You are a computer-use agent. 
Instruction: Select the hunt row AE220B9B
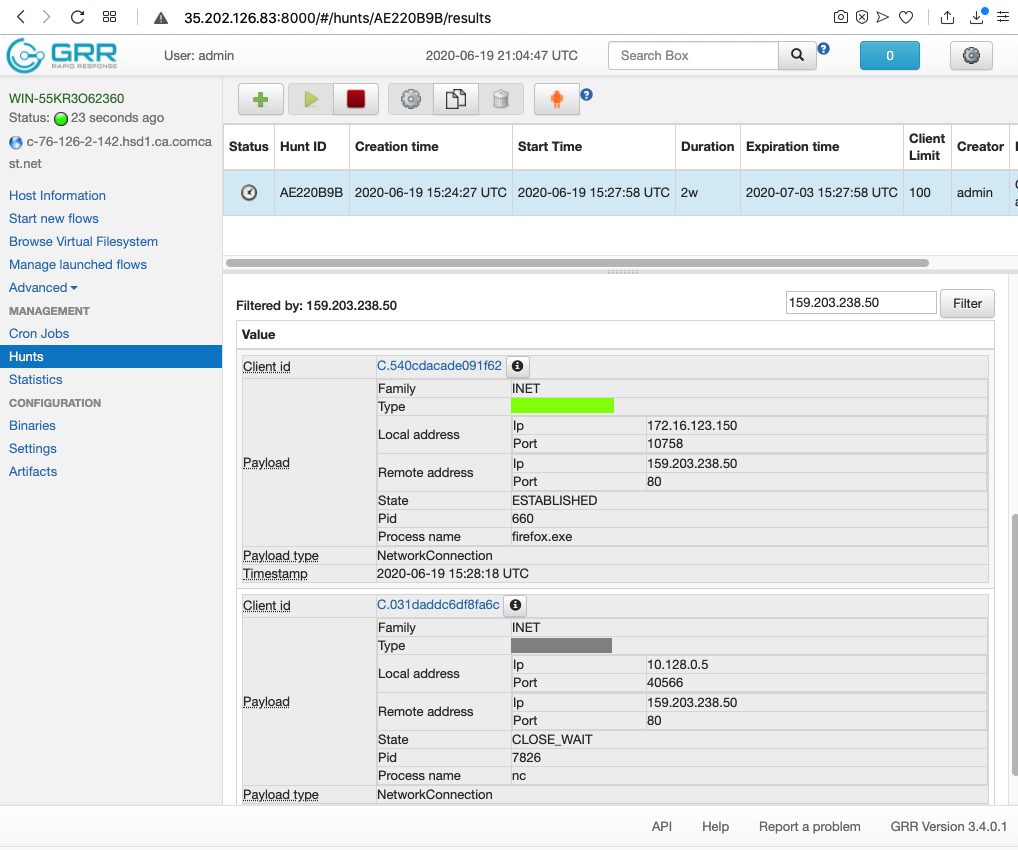coord(600,193)
